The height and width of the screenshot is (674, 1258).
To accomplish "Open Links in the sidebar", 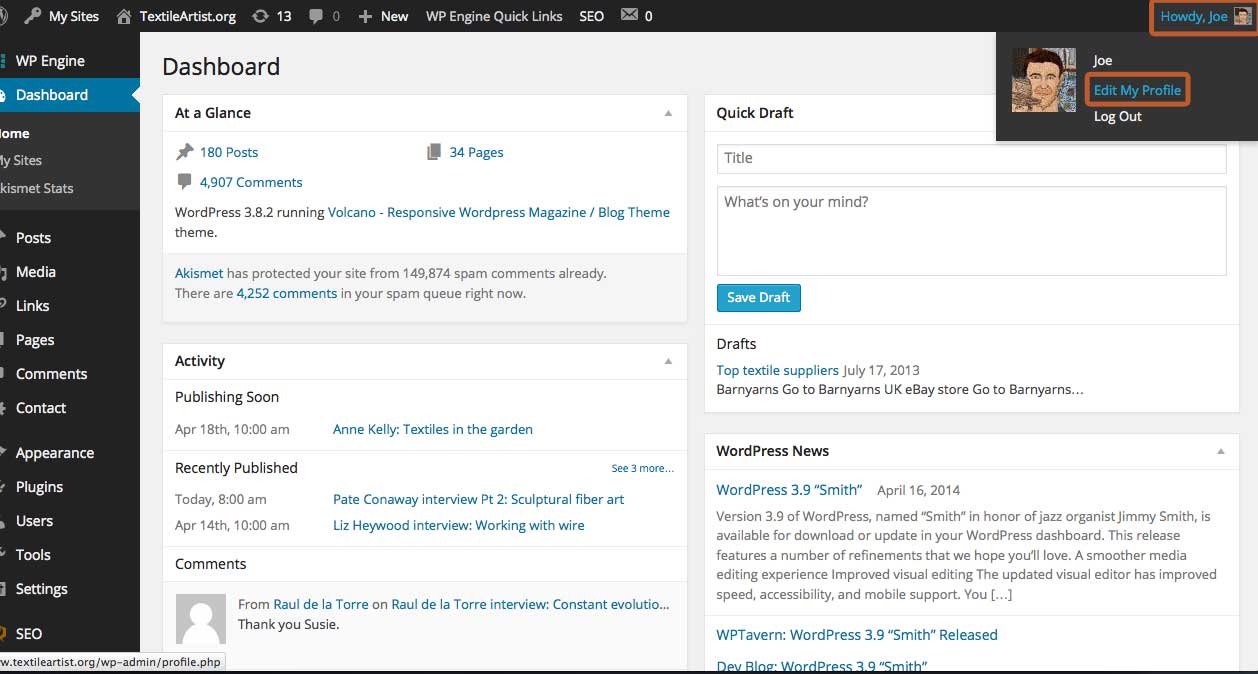I will pos(33,306).
